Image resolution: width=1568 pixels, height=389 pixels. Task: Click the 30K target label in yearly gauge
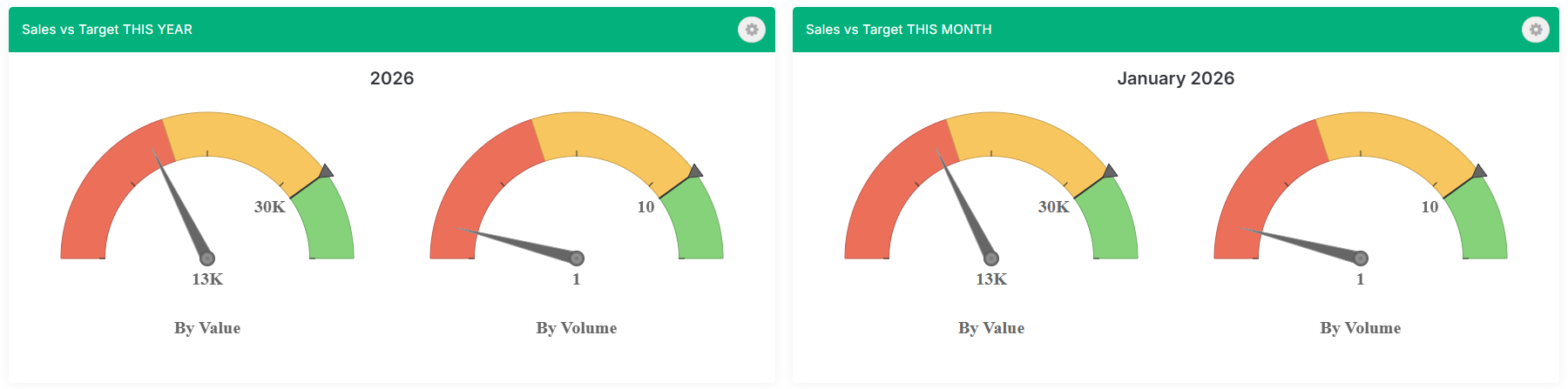270,207
